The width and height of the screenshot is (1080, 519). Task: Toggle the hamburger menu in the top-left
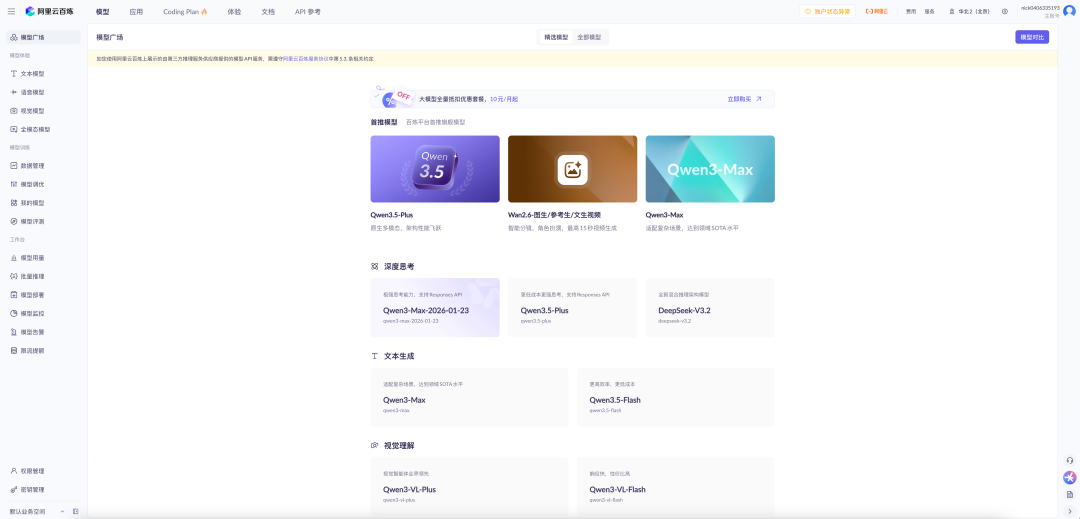11,12
